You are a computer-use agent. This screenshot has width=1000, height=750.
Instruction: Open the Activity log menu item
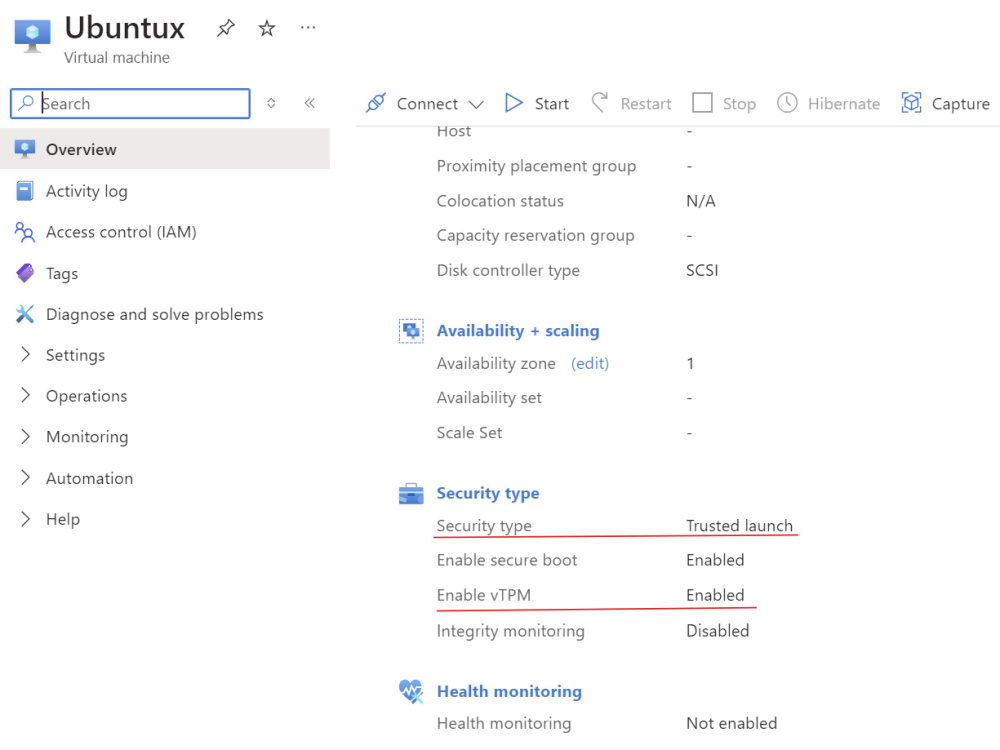pos(87,191)
